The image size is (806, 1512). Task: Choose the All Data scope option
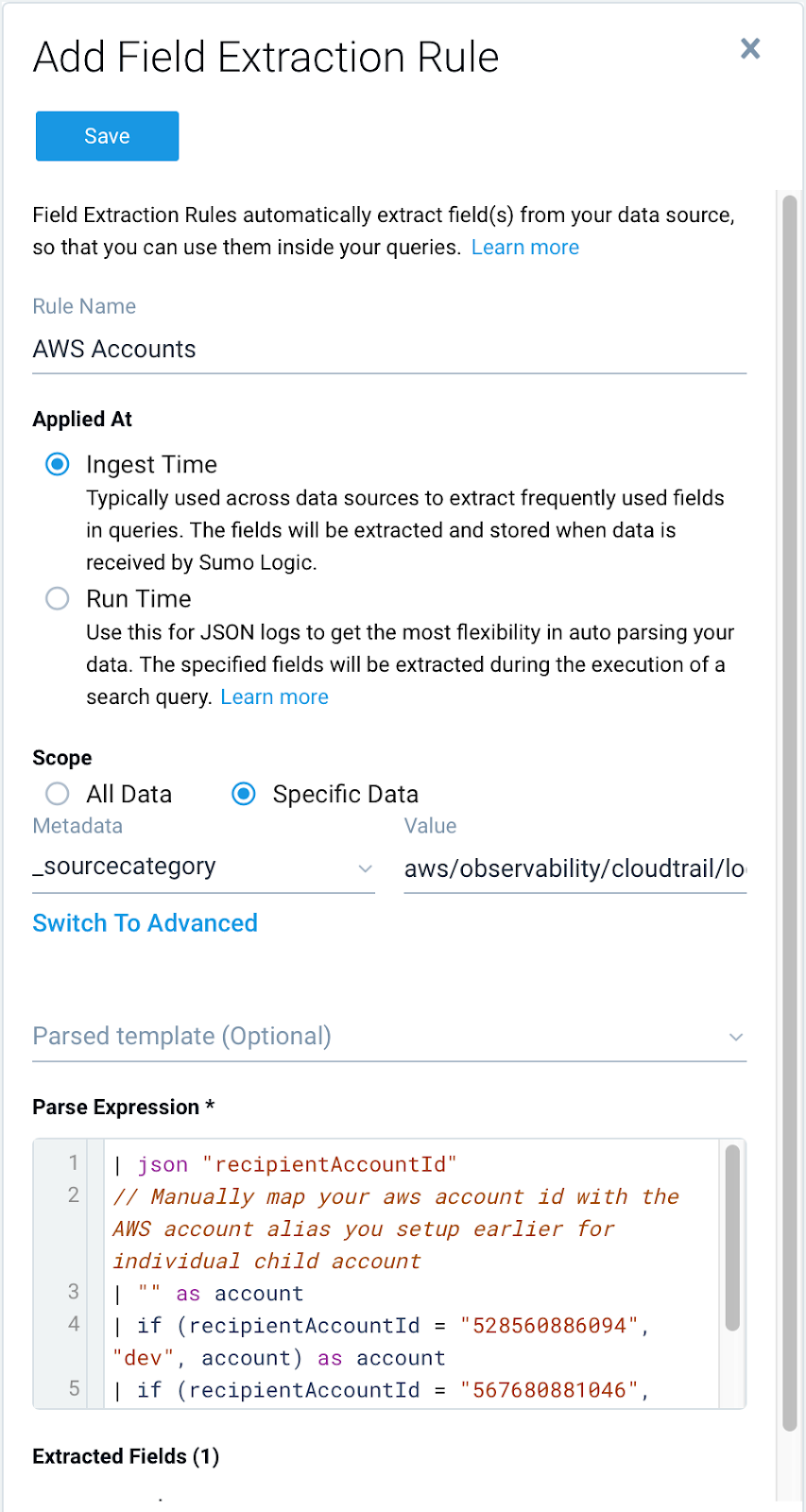click(x=57, y=794)
